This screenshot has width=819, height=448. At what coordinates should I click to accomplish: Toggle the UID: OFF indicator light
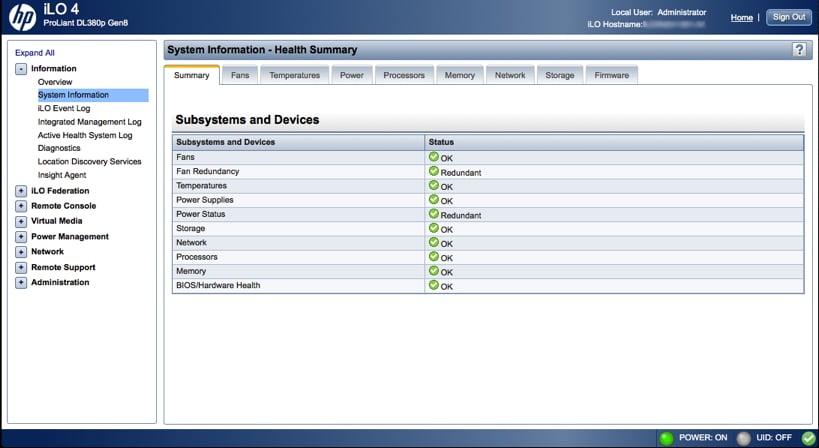click(743, 438)
